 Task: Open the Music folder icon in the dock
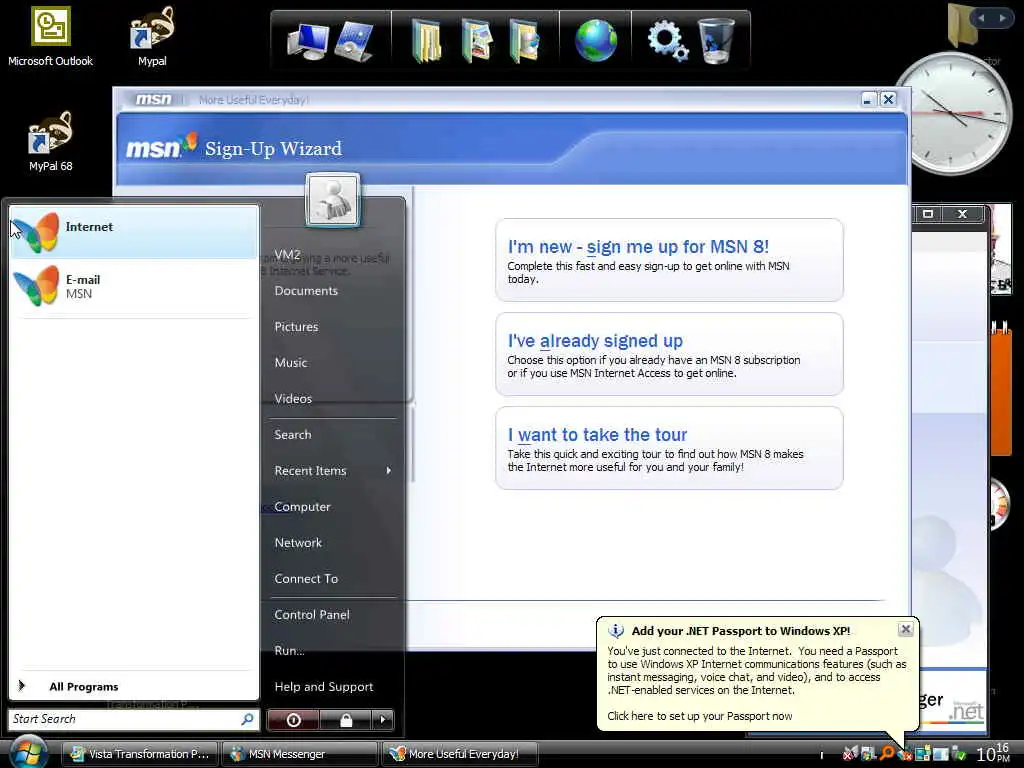pyautogui.click(x=524, y=40)
